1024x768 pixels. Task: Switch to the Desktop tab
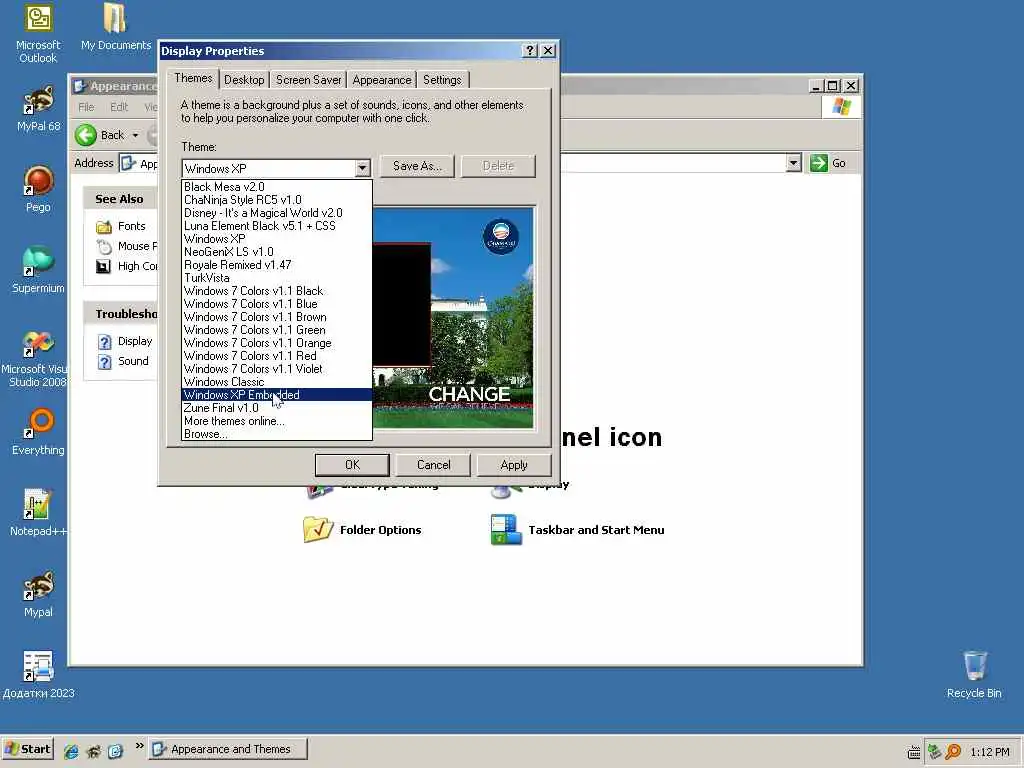pyautogui.click(x=244, y=80)
